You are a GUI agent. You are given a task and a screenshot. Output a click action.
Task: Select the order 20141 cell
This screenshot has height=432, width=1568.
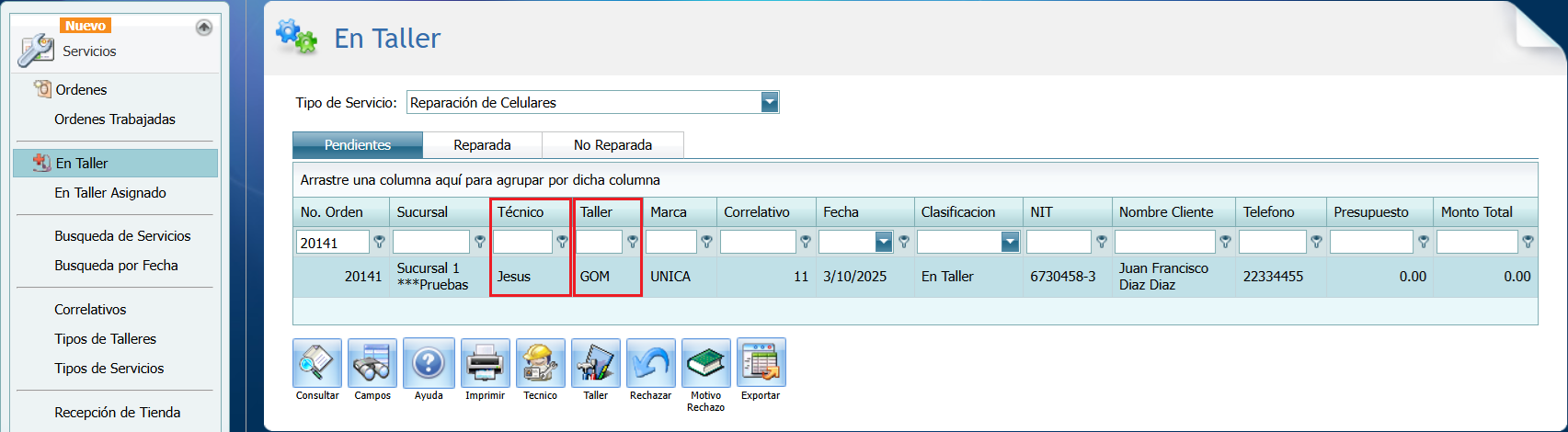pyautogui.click(x=341, y=276)
